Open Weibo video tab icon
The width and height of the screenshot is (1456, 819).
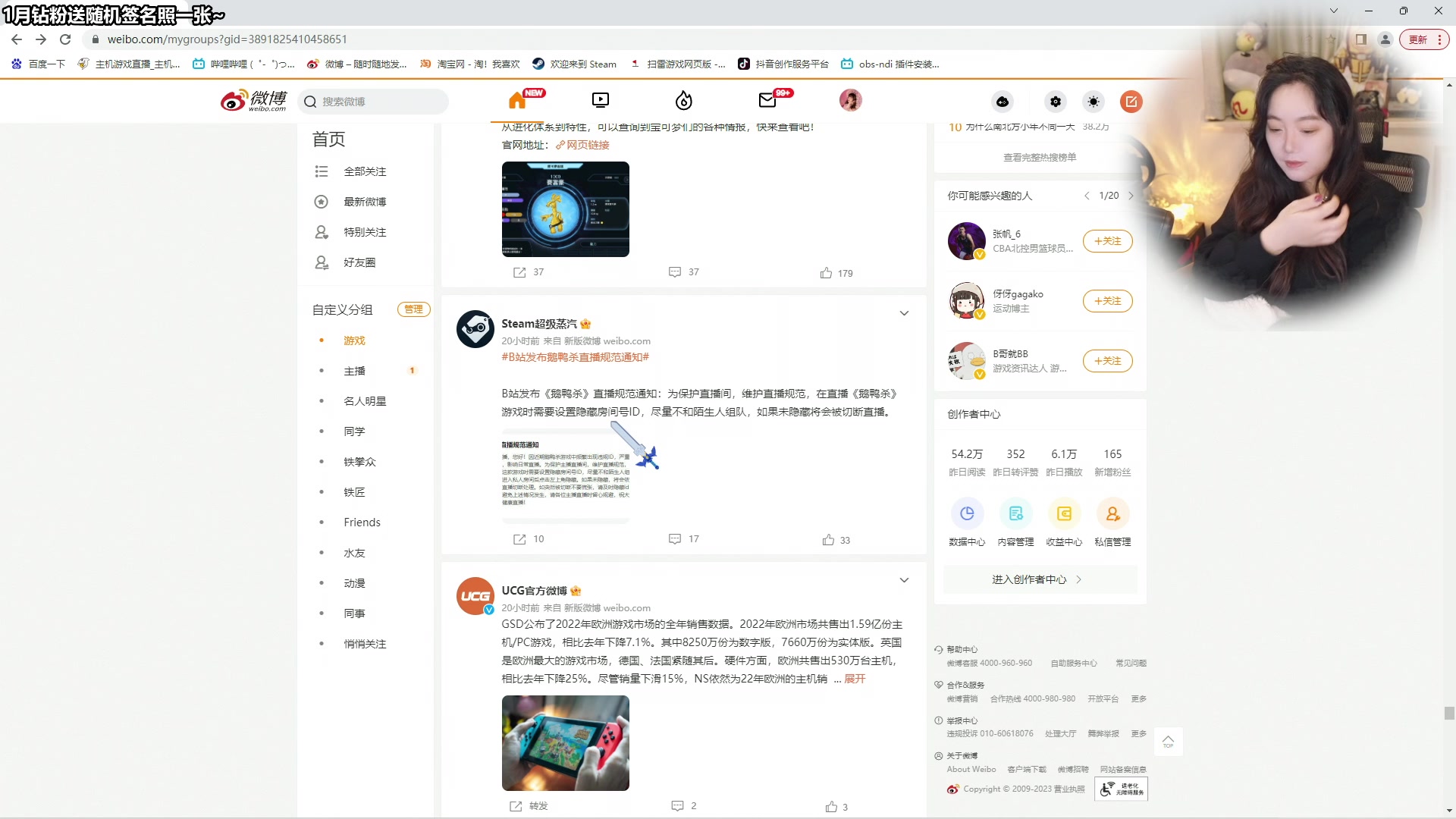click(x=600, y=100)
